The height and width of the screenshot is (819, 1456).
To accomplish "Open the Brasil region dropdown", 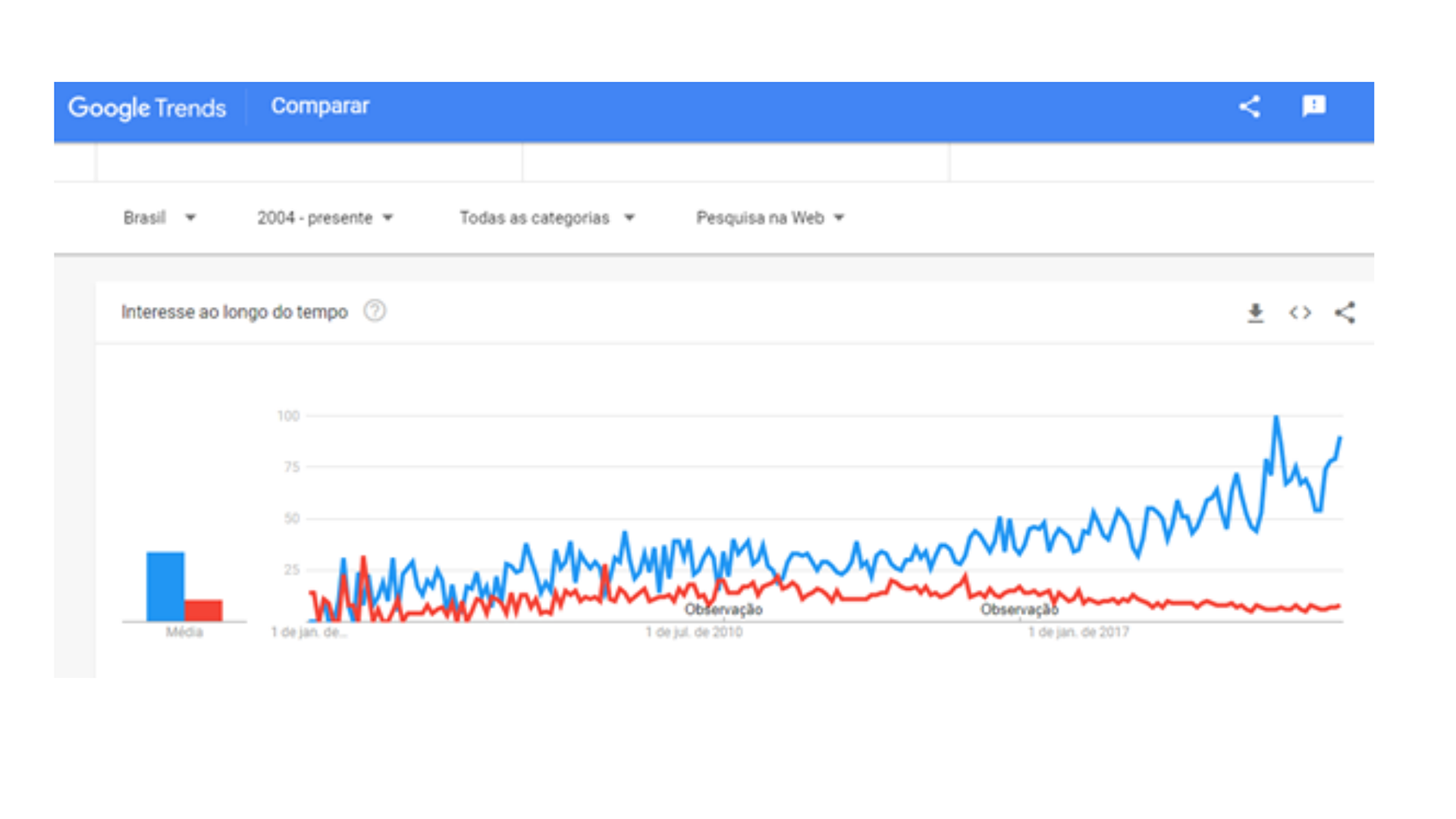I will 159,218.
